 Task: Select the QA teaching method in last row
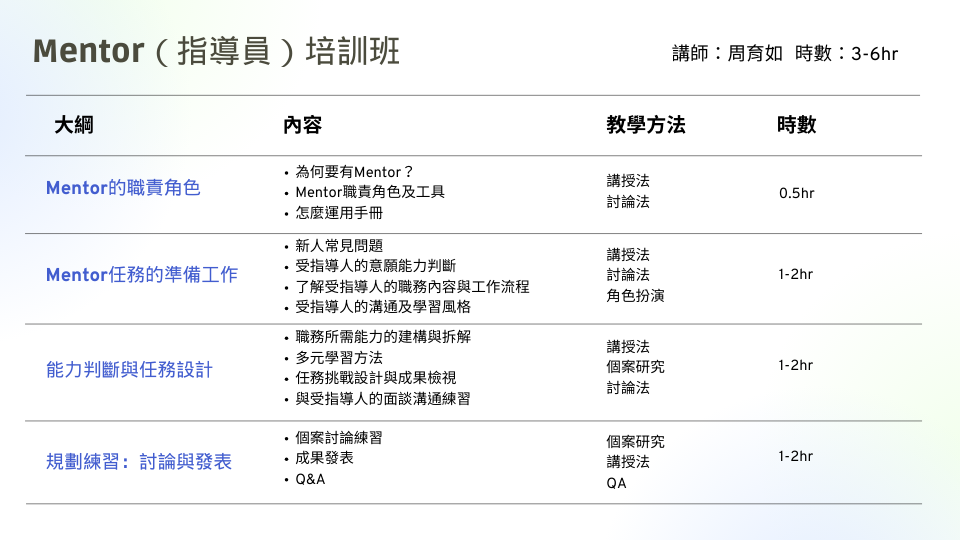click(x=617, y=483)
